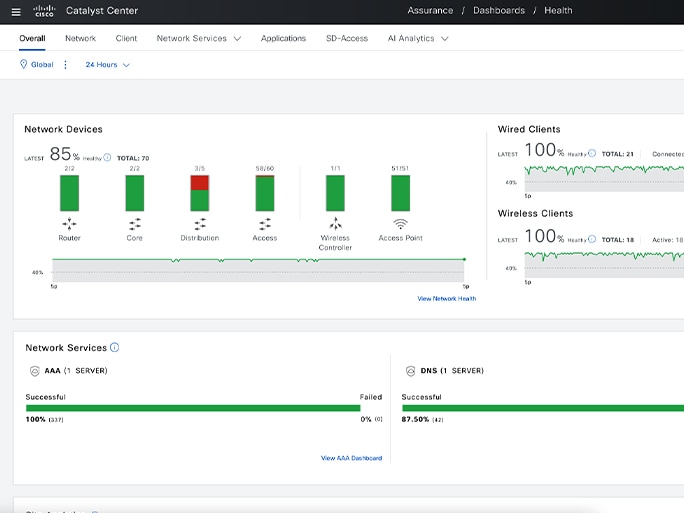Screen dimensions: 684x513
Task: Click the Wired Clients healthy info icon
Action: pos(592,153)
